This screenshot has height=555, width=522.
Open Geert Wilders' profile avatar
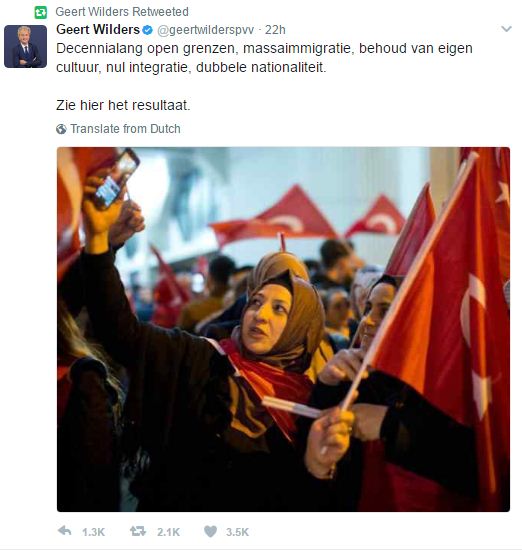25,46
